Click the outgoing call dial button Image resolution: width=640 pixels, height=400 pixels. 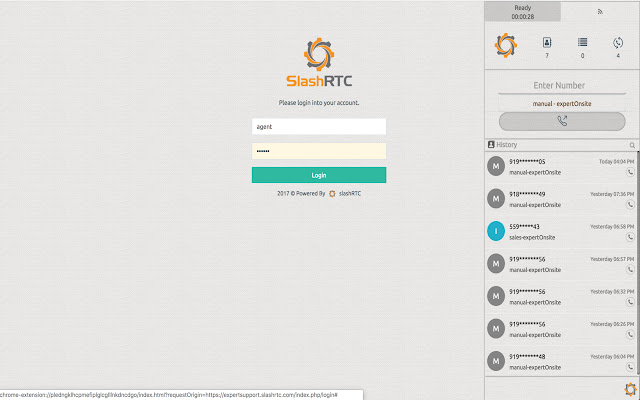[562, 121]
